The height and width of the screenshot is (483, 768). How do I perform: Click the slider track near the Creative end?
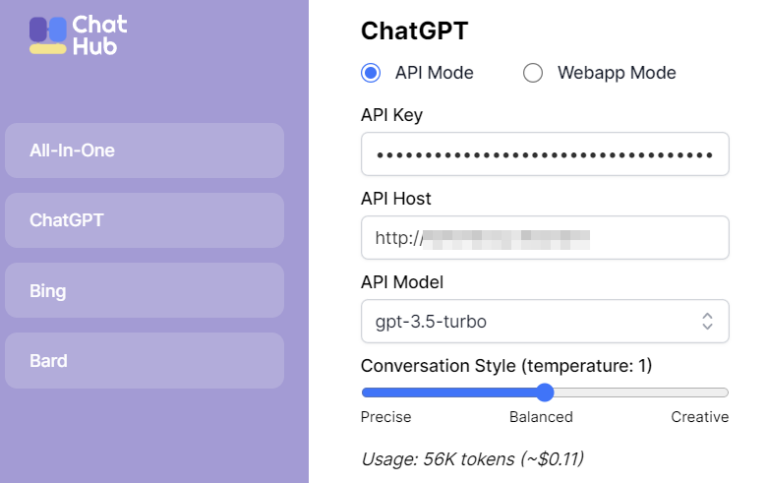point(710,393)
